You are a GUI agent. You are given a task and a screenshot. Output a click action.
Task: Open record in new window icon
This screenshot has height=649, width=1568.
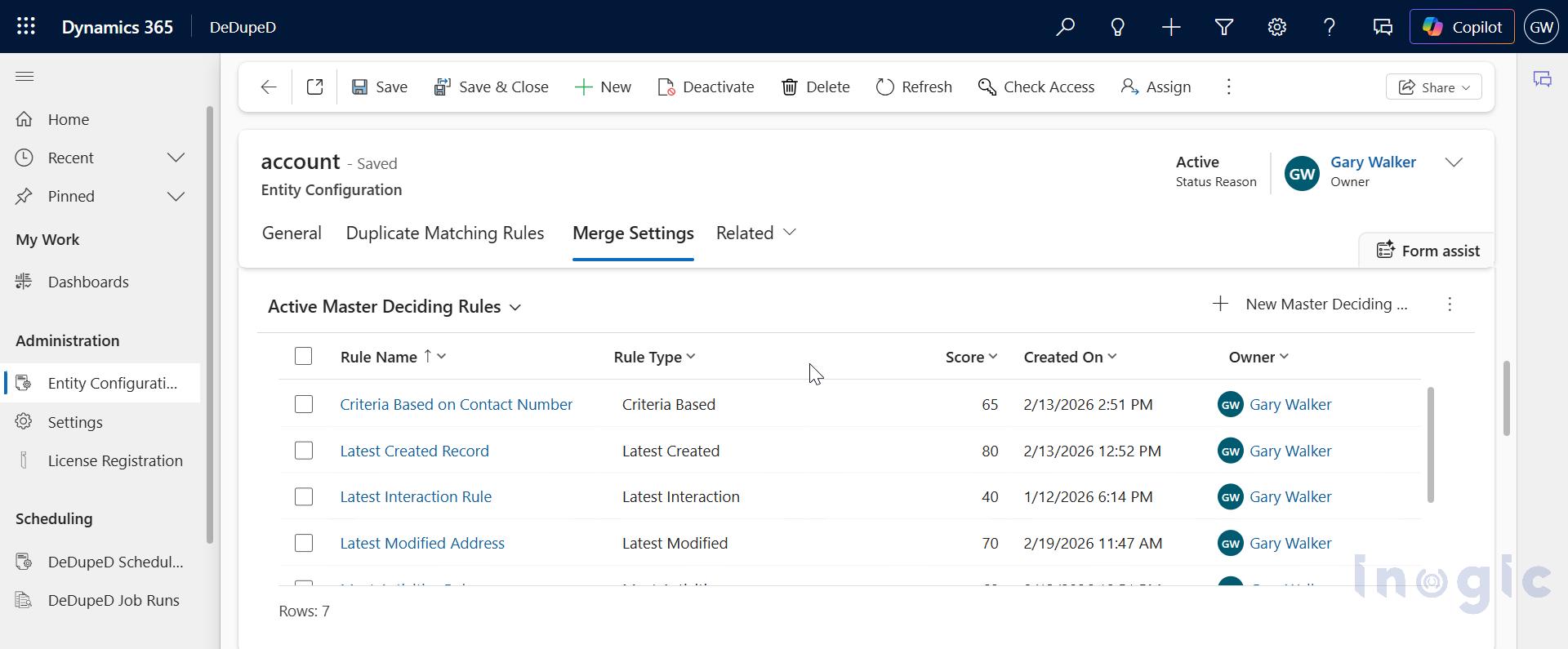point(314,87)
